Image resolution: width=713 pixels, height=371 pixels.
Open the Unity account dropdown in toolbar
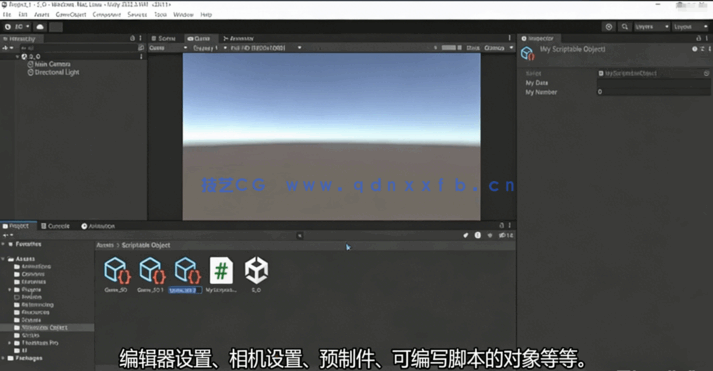click(x=17, y=27)
